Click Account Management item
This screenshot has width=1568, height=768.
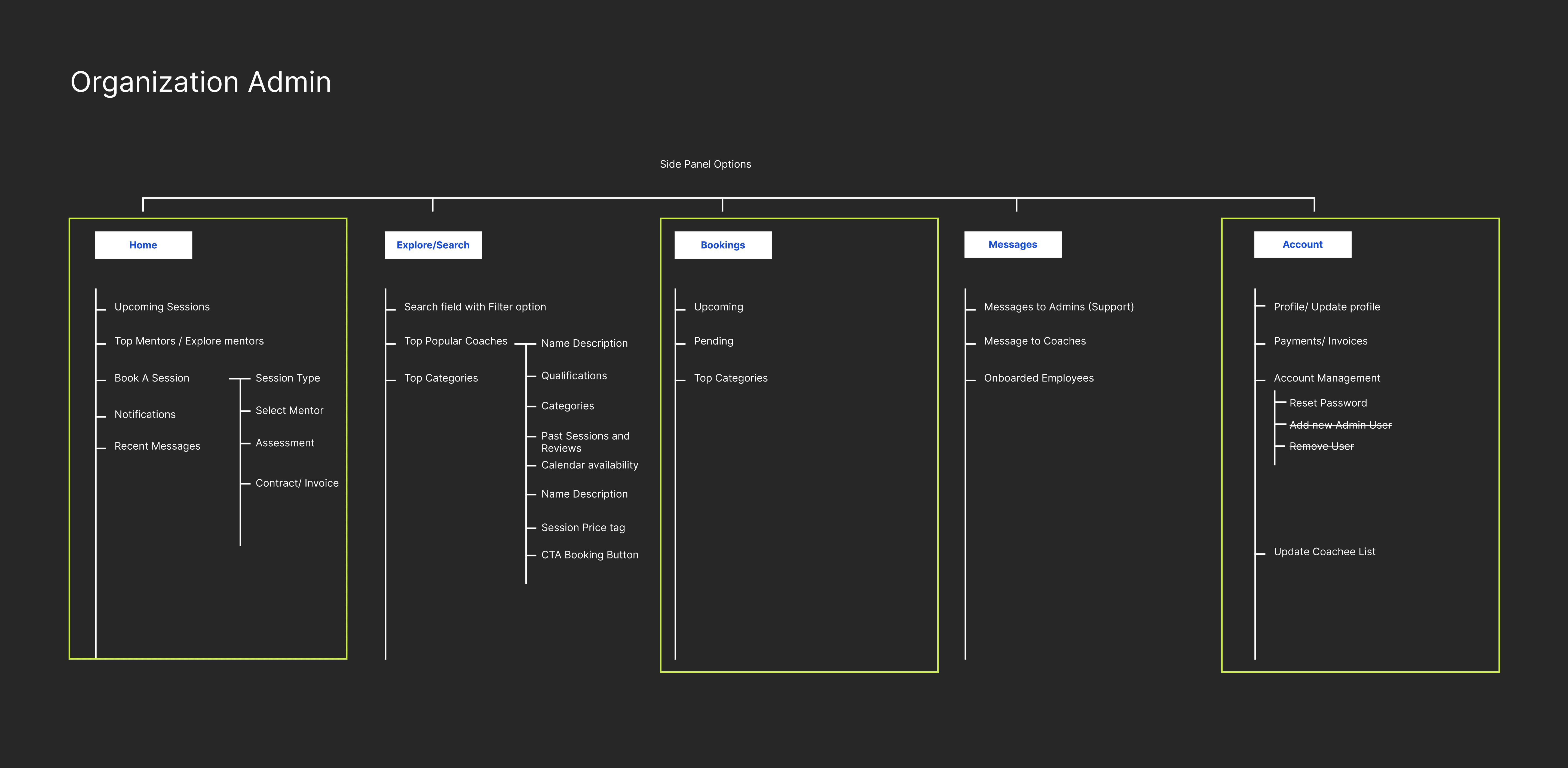[x=1327, y=378]
